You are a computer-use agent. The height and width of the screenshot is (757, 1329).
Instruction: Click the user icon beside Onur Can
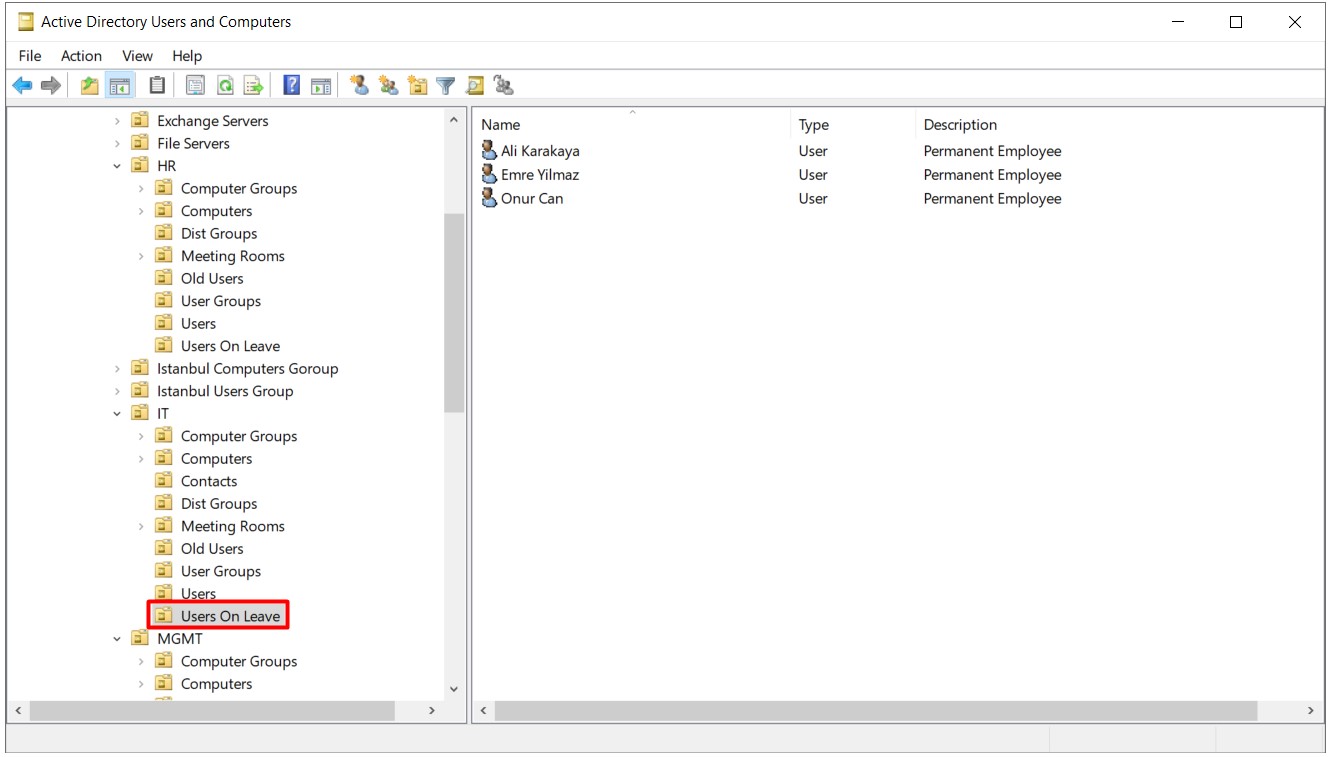click(489, 198)
